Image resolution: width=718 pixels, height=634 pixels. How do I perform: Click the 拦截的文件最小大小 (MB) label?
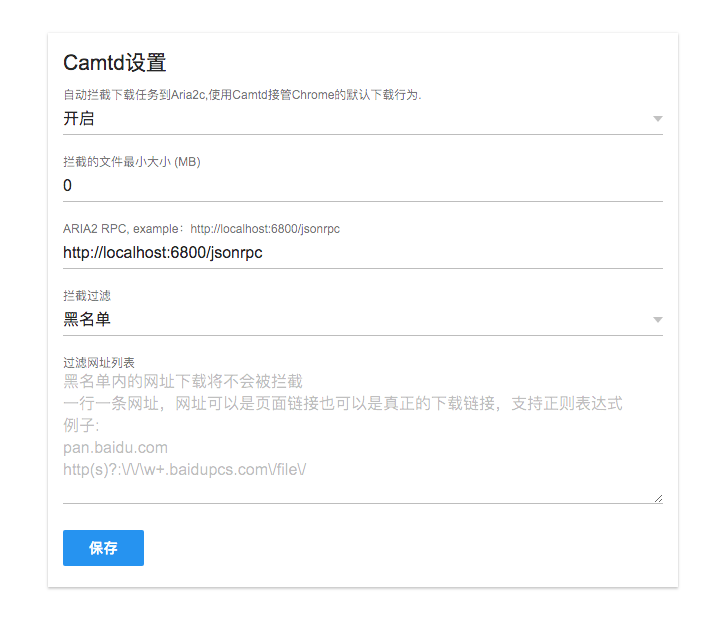(132, 162)
